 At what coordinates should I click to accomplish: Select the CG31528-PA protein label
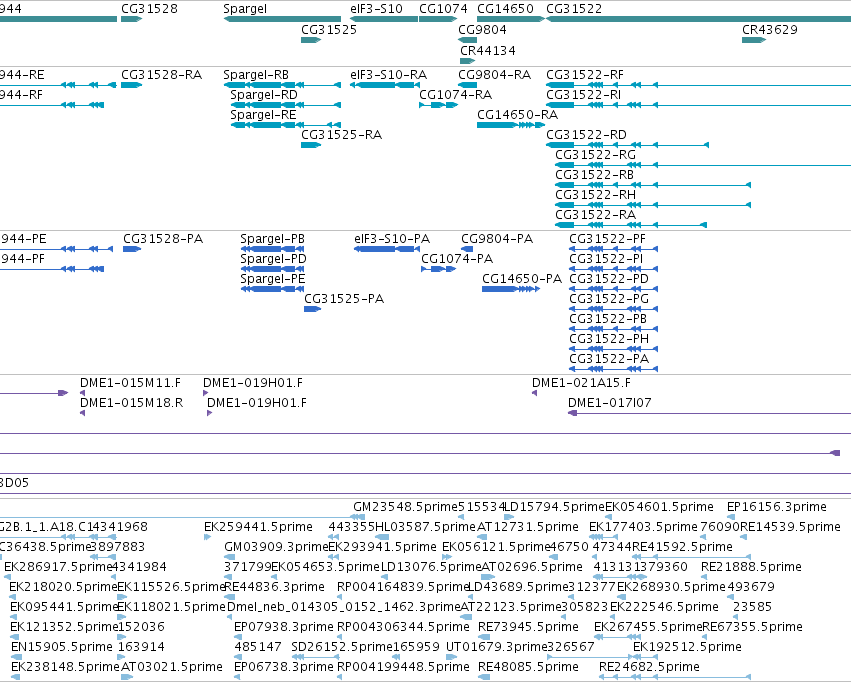tap(163, 239)
